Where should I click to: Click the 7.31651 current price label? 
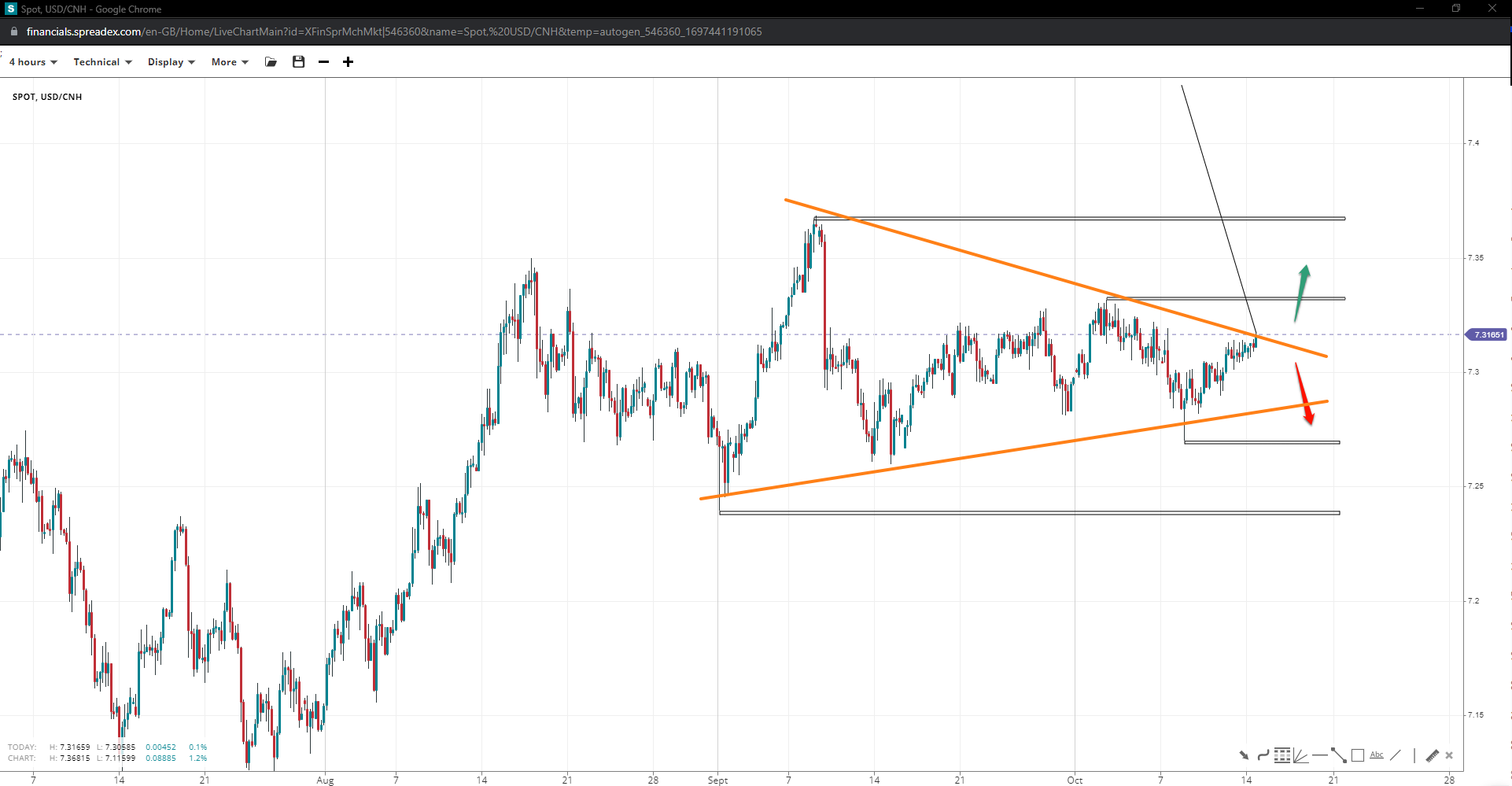(x=1487, y=335)
